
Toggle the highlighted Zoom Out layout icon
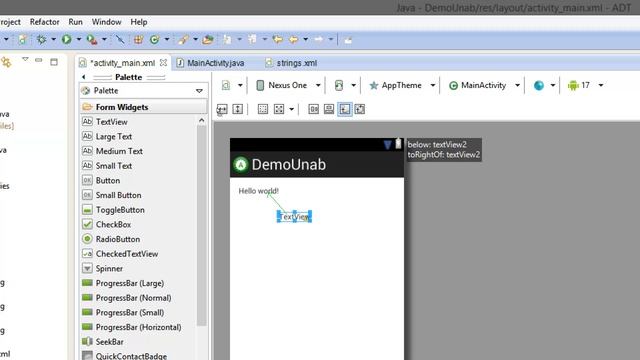[x=344, y=109]
